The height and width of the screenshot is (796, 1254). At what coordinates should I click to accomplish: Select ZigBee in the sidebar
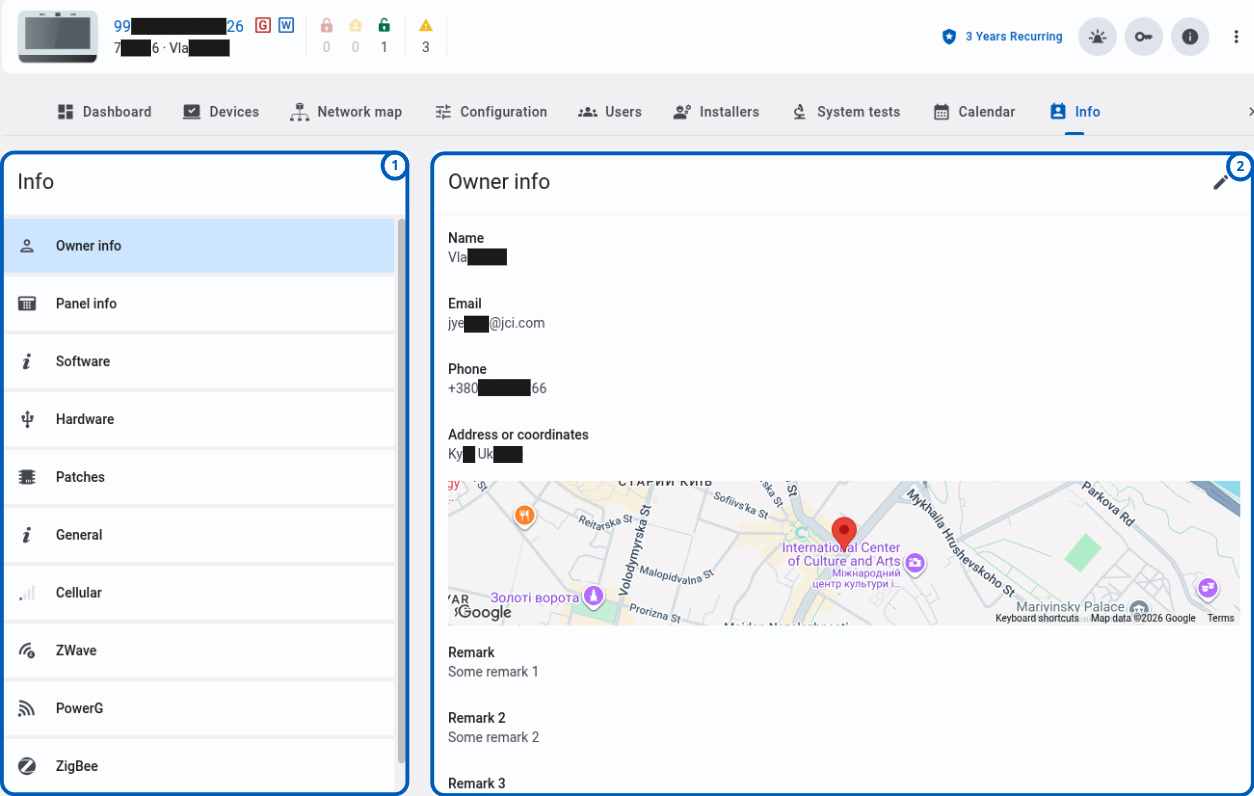pos(199,767)
